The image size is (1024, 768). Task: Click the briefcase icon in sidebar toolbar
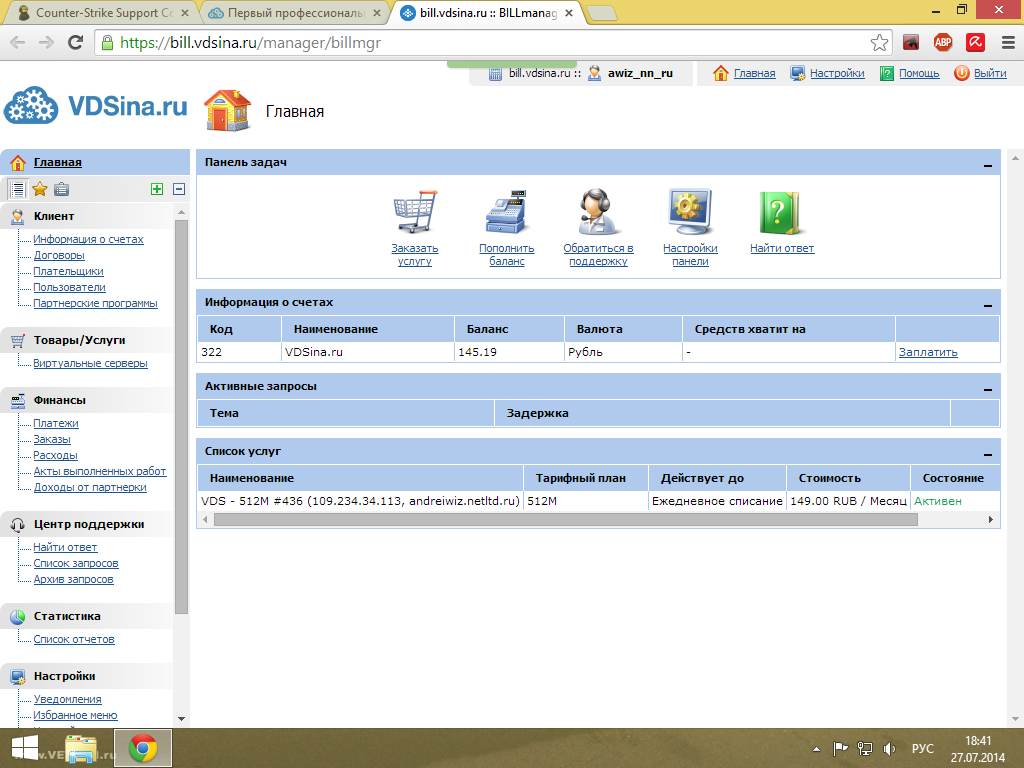pos(61,189)
